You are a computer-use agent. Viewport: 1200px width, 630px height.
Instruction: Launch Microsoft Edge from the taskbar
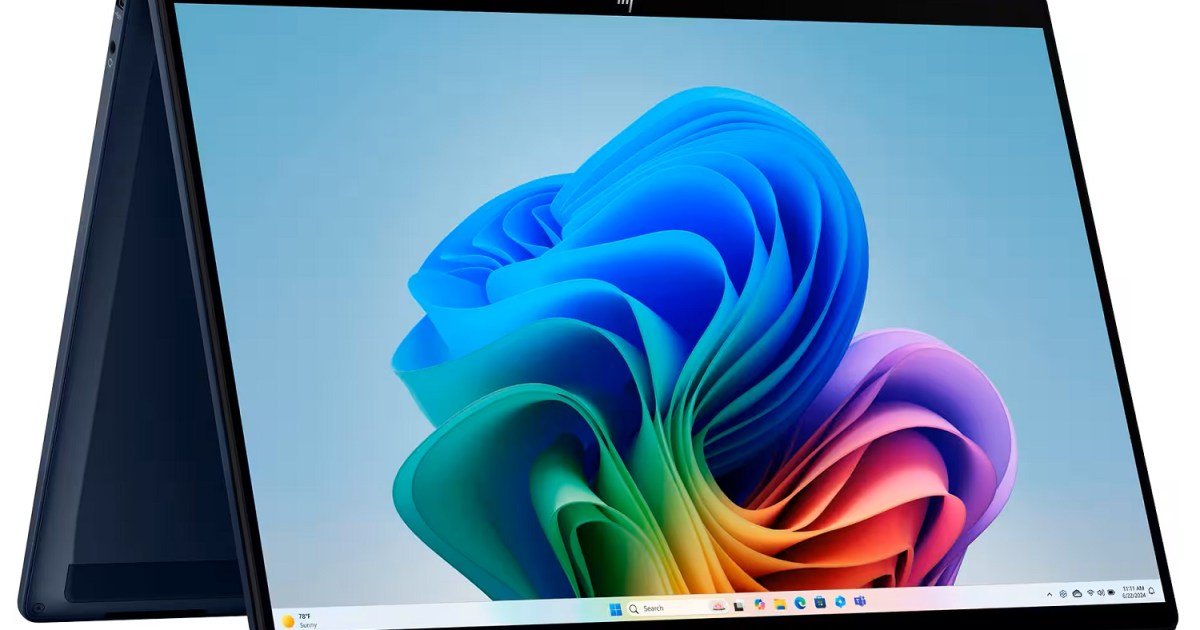pos(800,603)
